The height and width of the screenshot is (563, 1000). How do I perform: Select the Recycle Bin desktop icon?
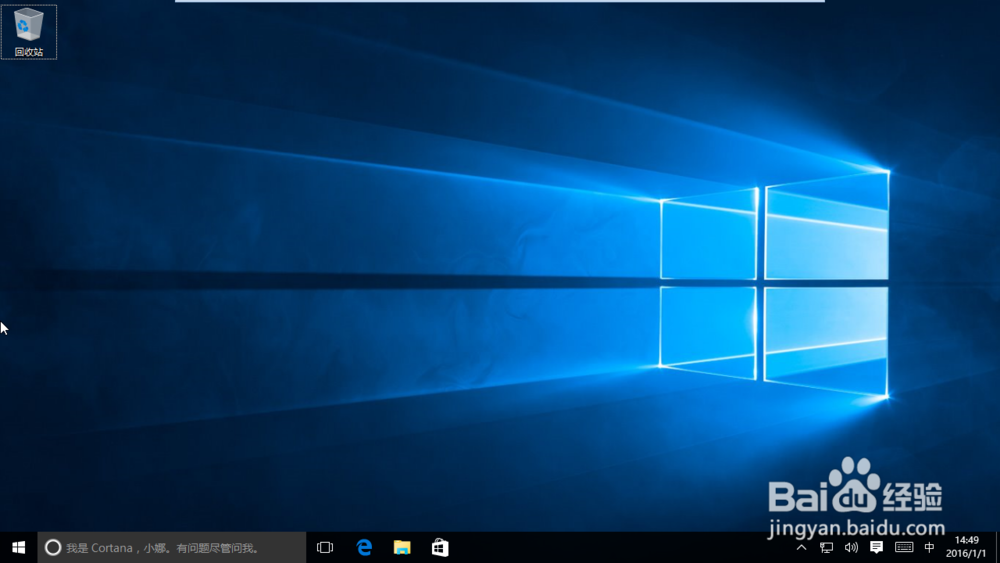(x=29, y=32)
